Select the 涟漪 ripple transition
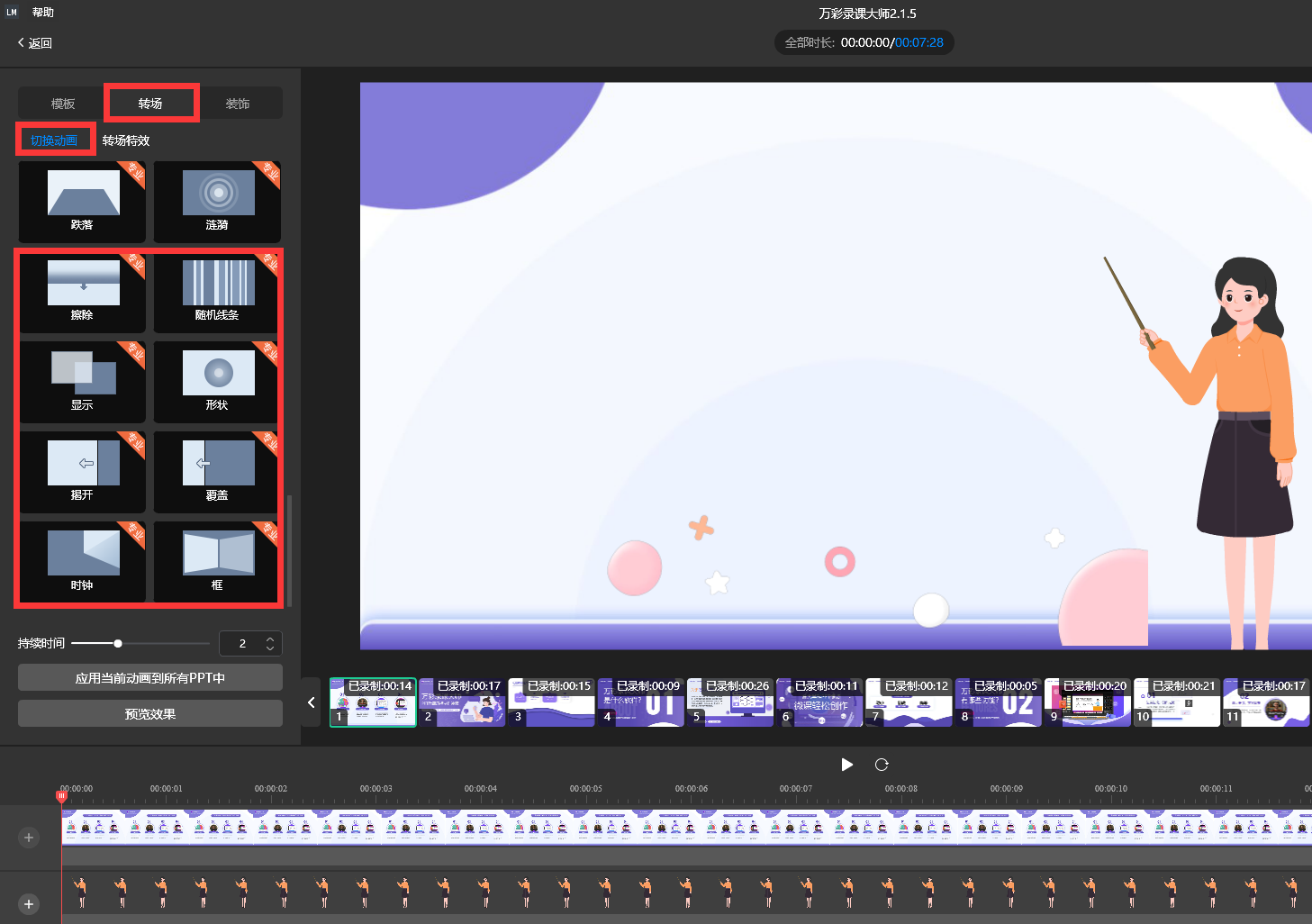Screen dimensions: 1312x924 [x=217, y=202]
